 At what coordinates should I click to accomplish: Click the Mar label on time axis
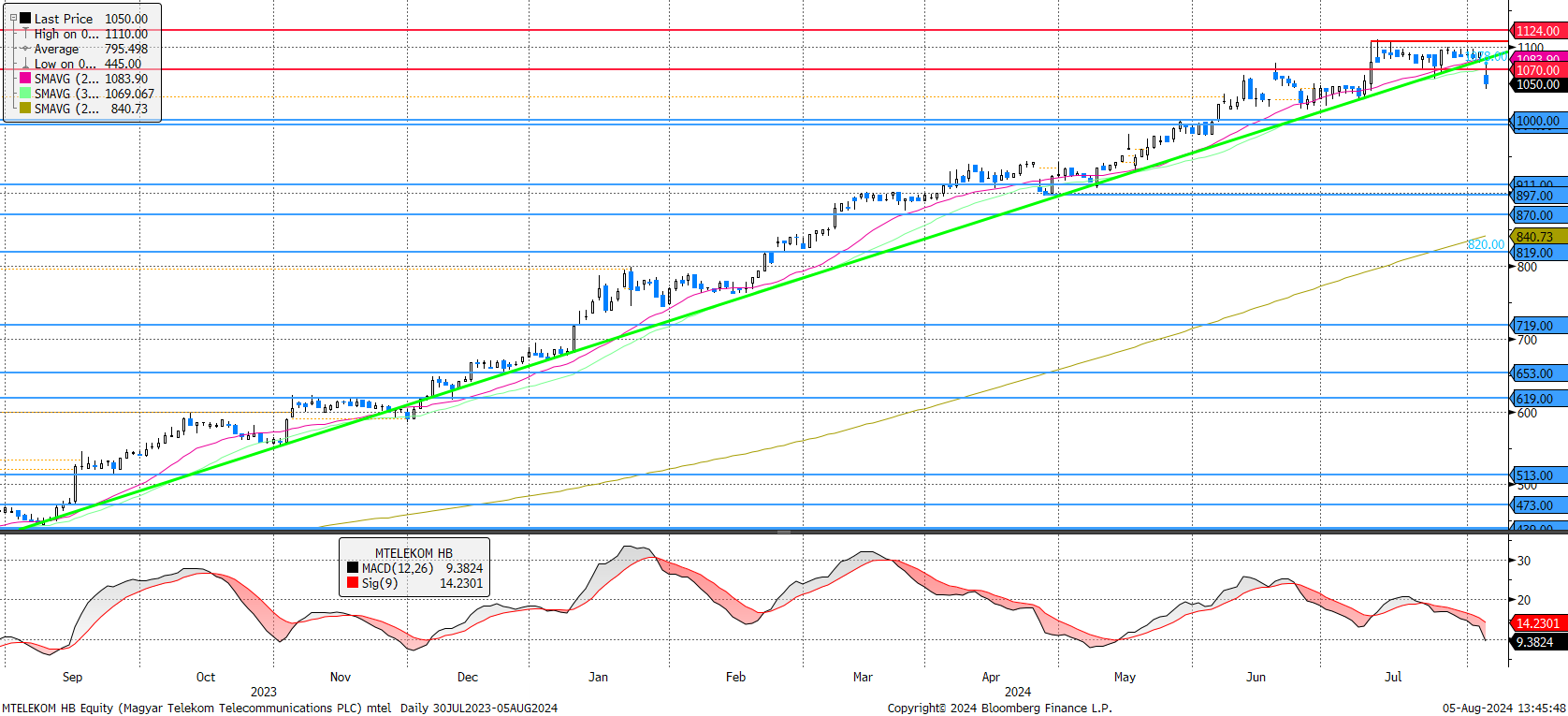pyautogui.click(x=863, y=677)
